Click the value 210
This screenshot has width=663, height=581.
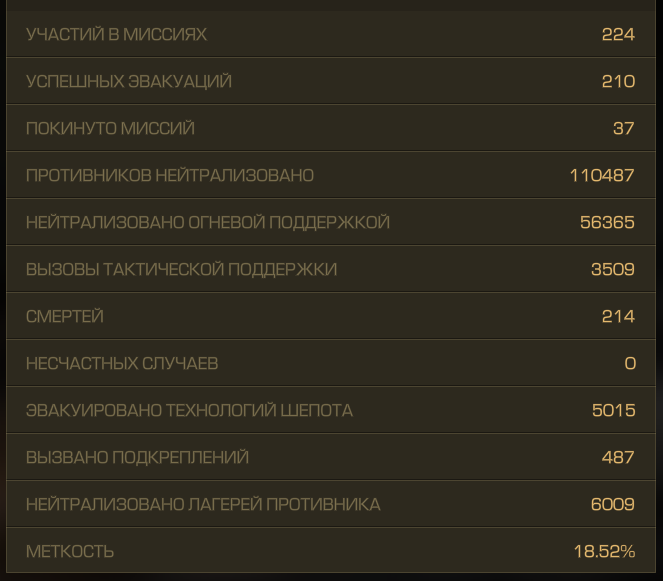pos(618,81)
